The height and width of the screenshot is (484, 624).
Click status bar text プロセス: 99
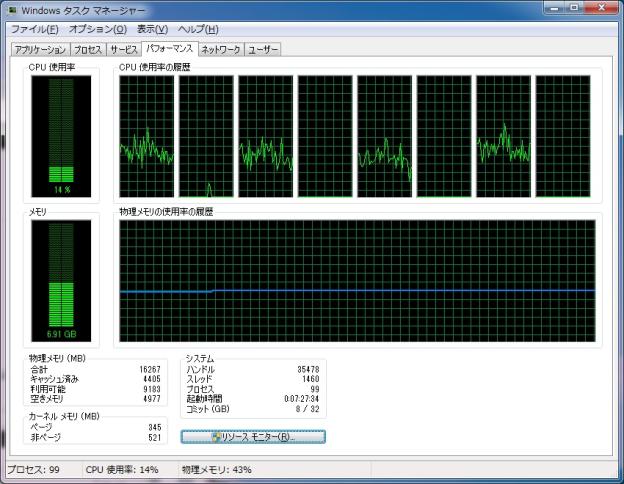(x=34, y=470)
